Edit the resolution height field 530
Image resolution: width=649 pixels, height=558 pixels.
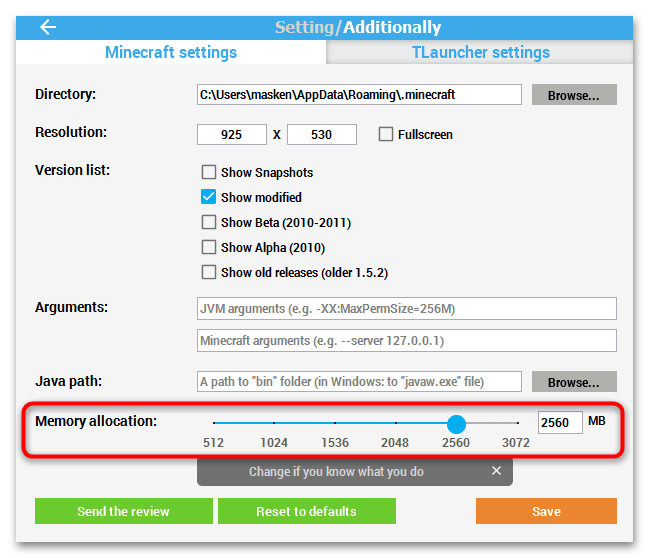[x=322, y=135]
